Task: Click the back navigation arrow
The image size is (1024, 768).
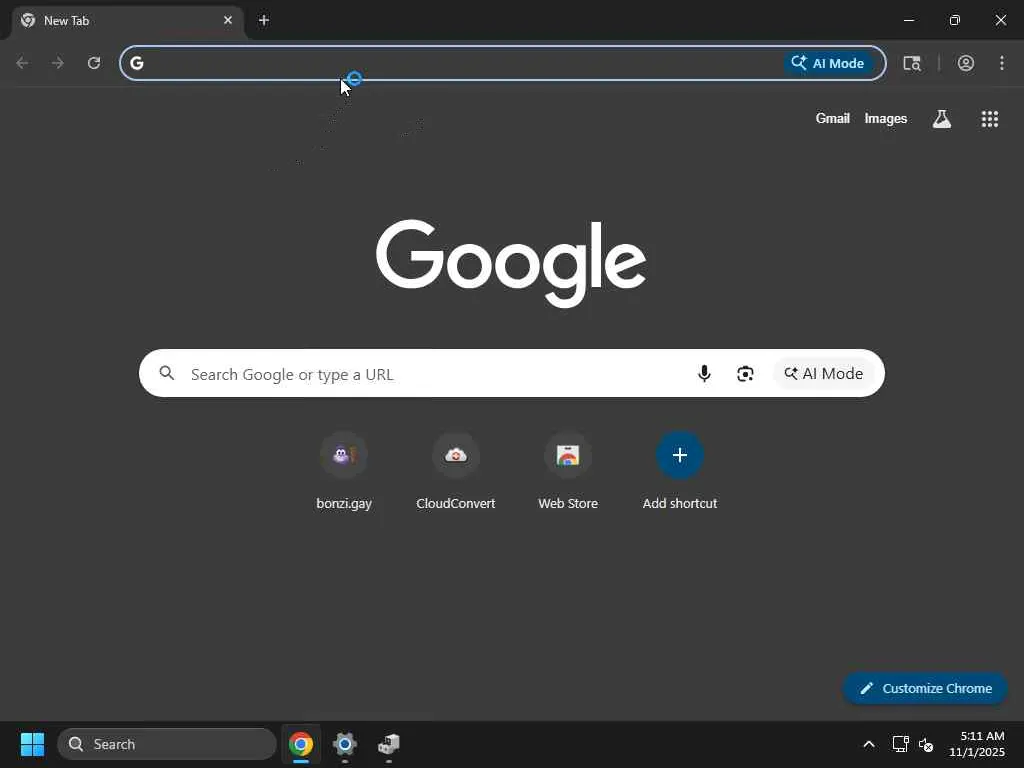Action: point(22,63)
